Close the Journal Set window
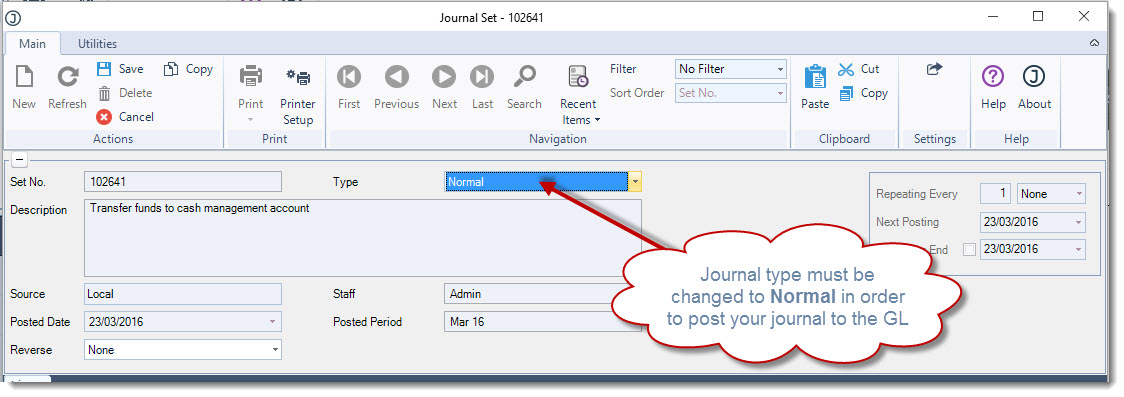Image resolution: width=1124 pixels, height=397 pixels. click(x=1084, y=17)
